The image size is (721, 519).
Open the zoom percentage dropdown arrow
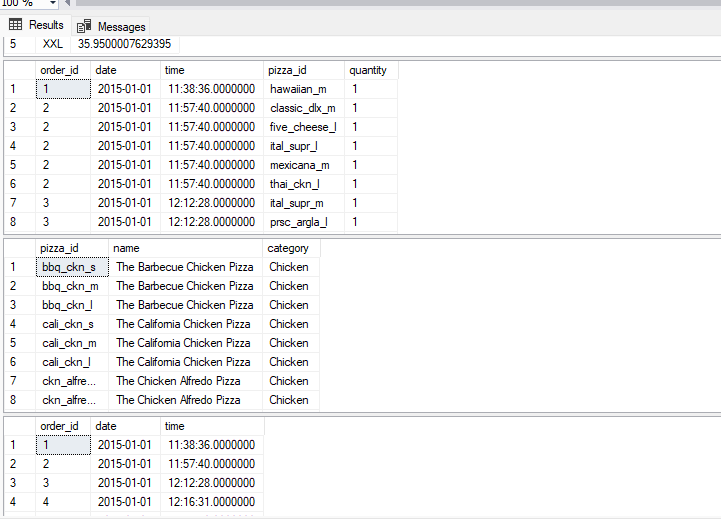click(53, 3)
